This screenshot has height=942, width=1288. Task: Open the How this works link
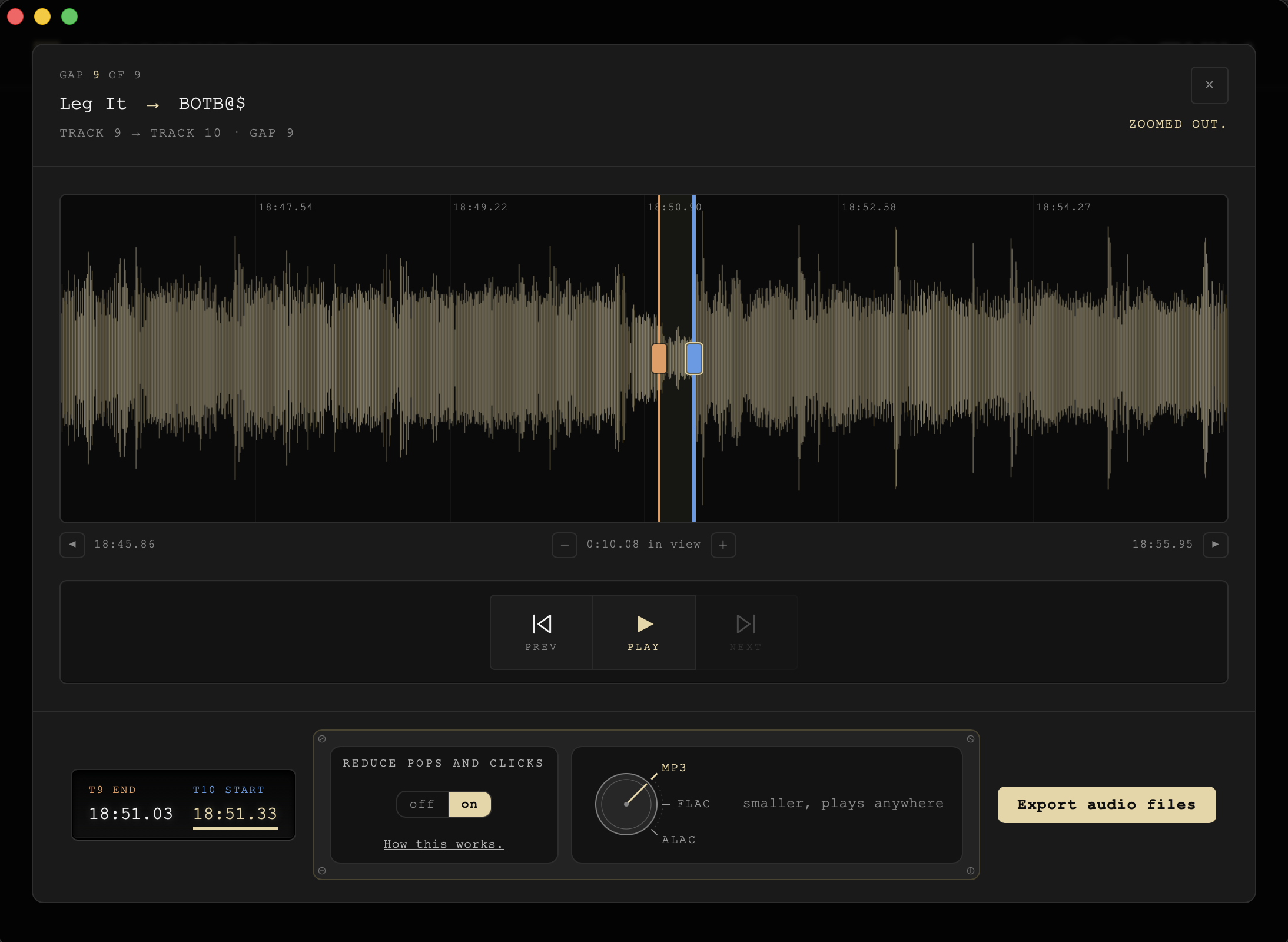coord(443,844)
